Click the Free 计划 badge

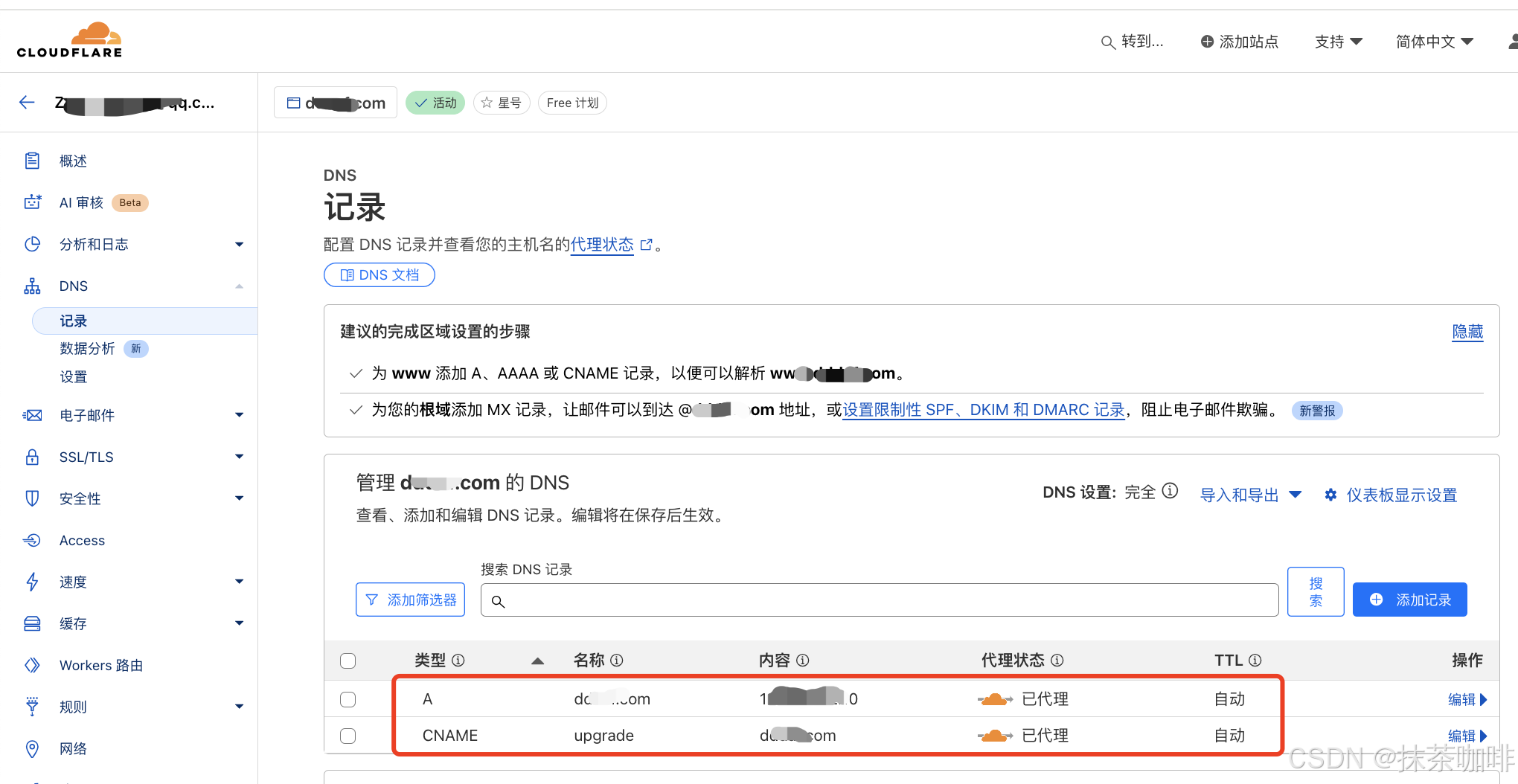point(572,103)
